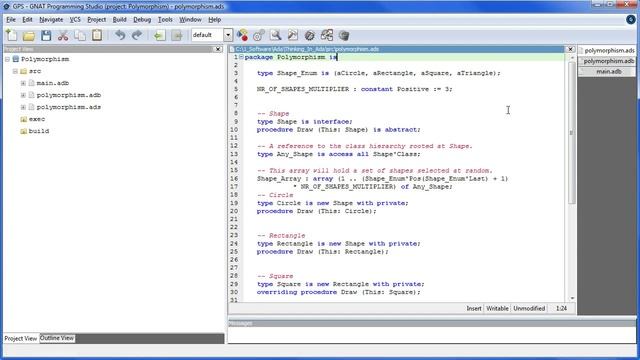
Task: Open the Tools menu
Action: click(165, 20)
